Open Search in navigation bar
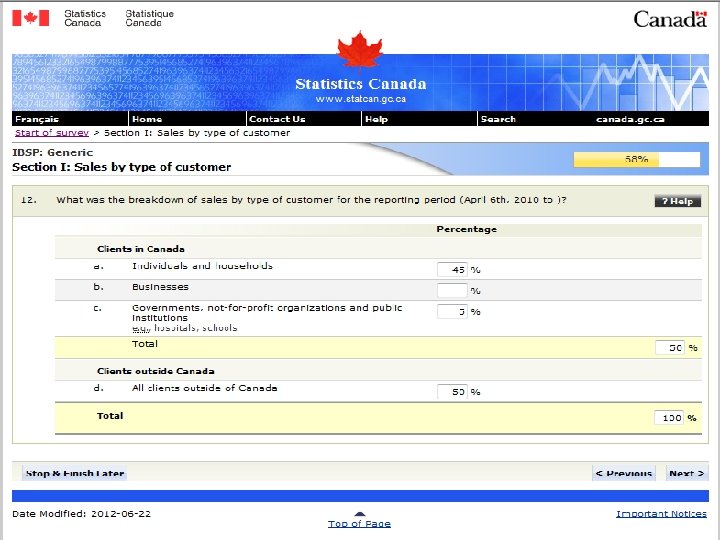 [x=498, y=119]
